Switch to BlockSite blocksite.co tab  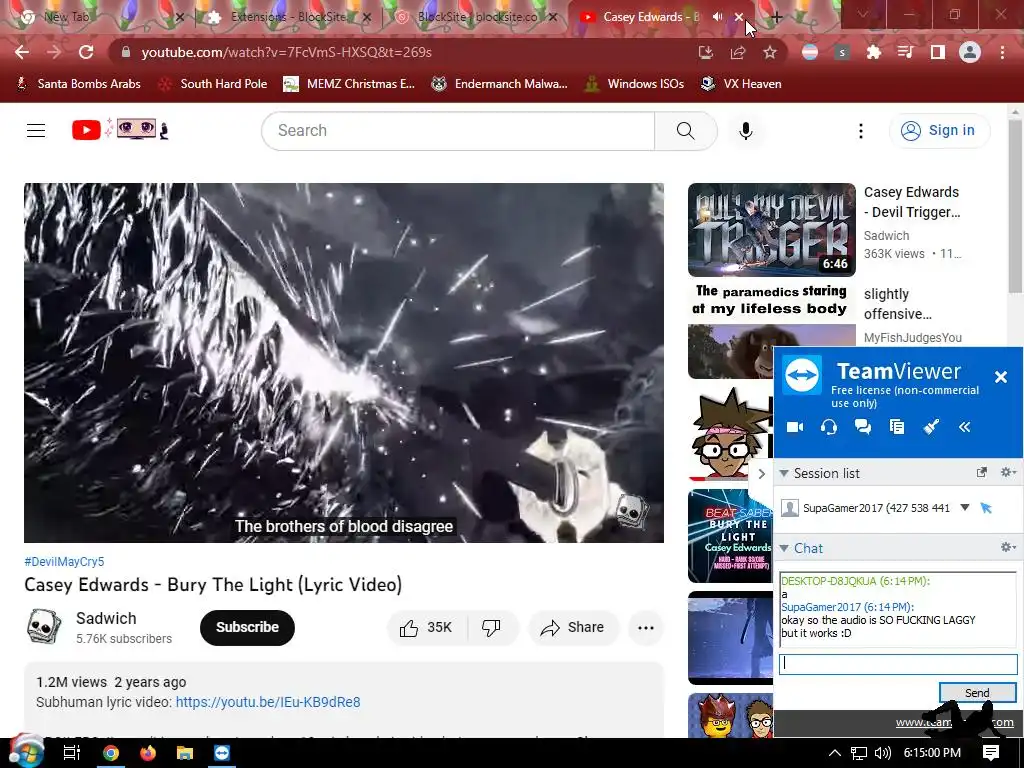click(x=477, y=17)
